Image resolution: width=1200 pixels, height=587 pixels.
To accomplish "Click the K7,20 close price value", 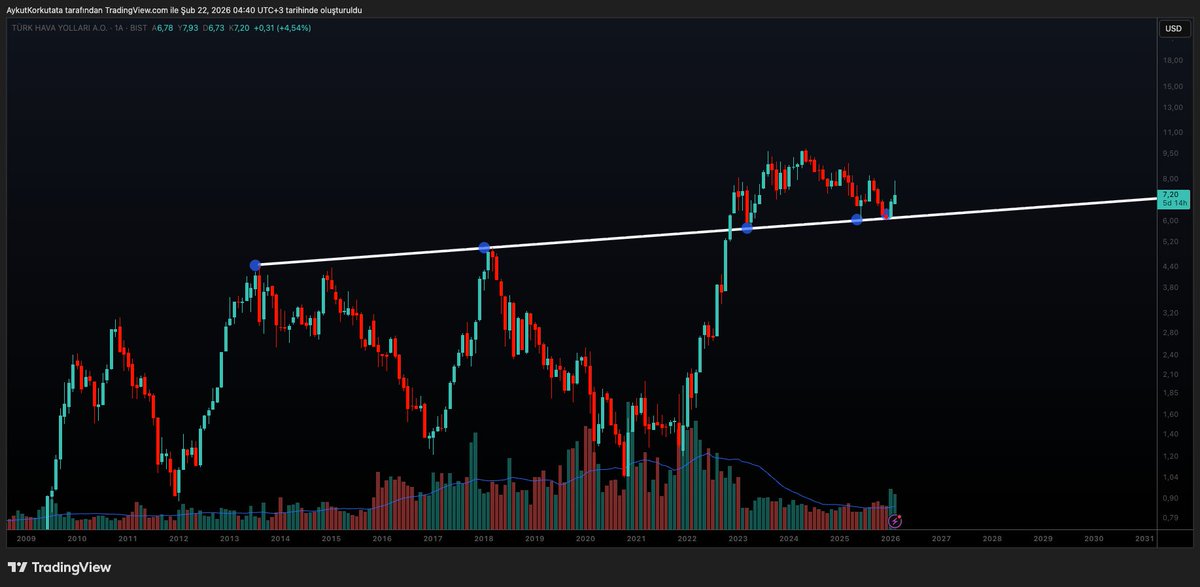I will [239, 28].
